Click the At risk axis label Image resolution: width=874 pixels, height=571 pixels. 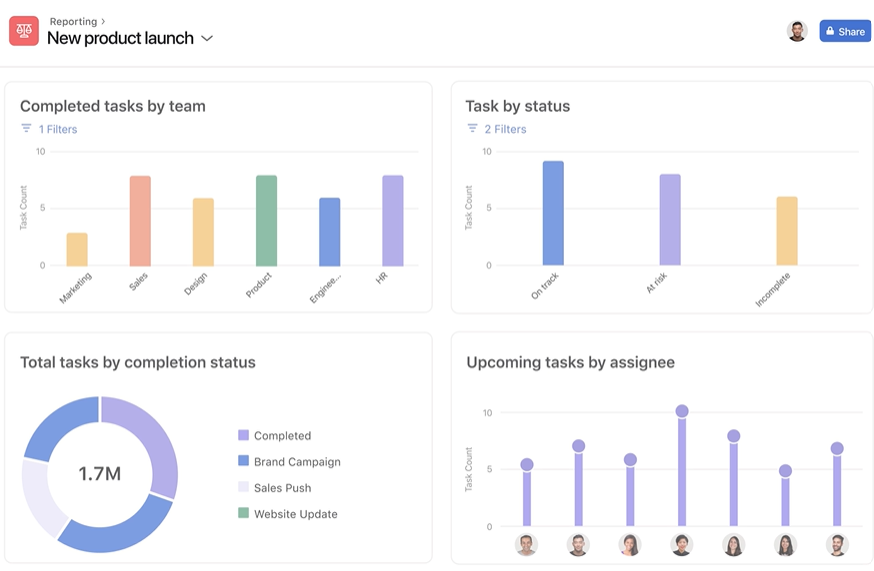click(x=656, y=283)
